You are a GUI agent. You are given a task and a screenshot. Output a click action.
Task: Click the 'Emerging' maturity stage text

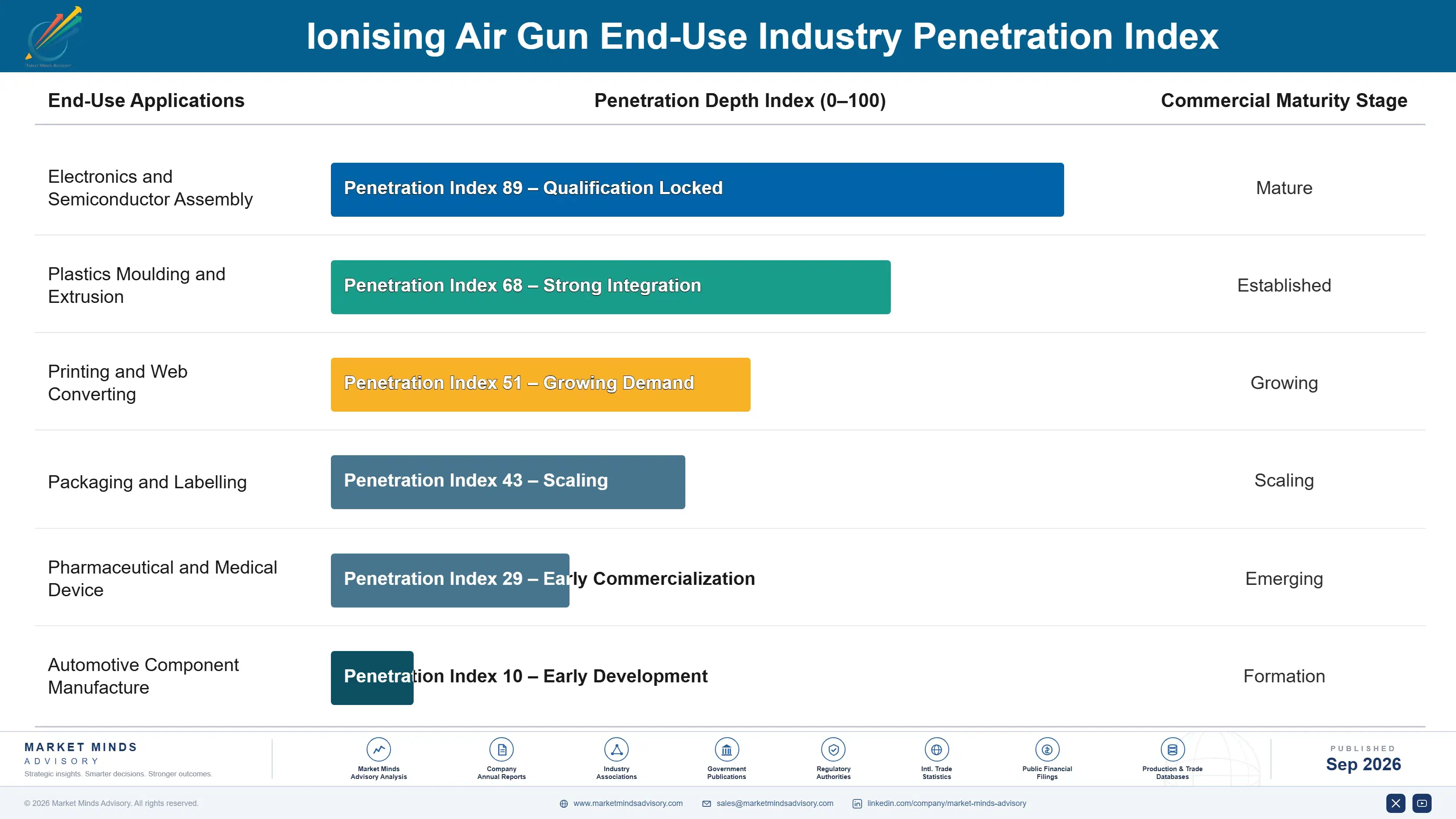click(1284, 579)
